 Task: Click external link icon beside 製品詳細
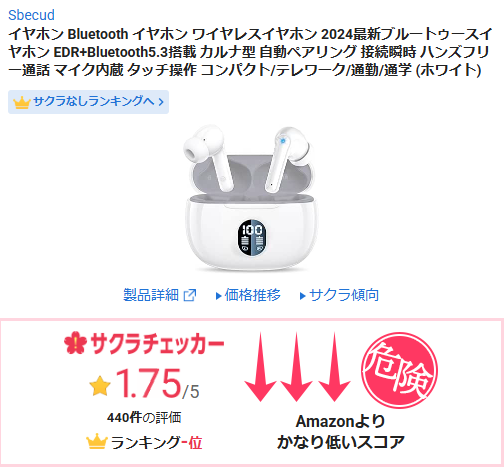pyautogui.click(x=190, y=295)
